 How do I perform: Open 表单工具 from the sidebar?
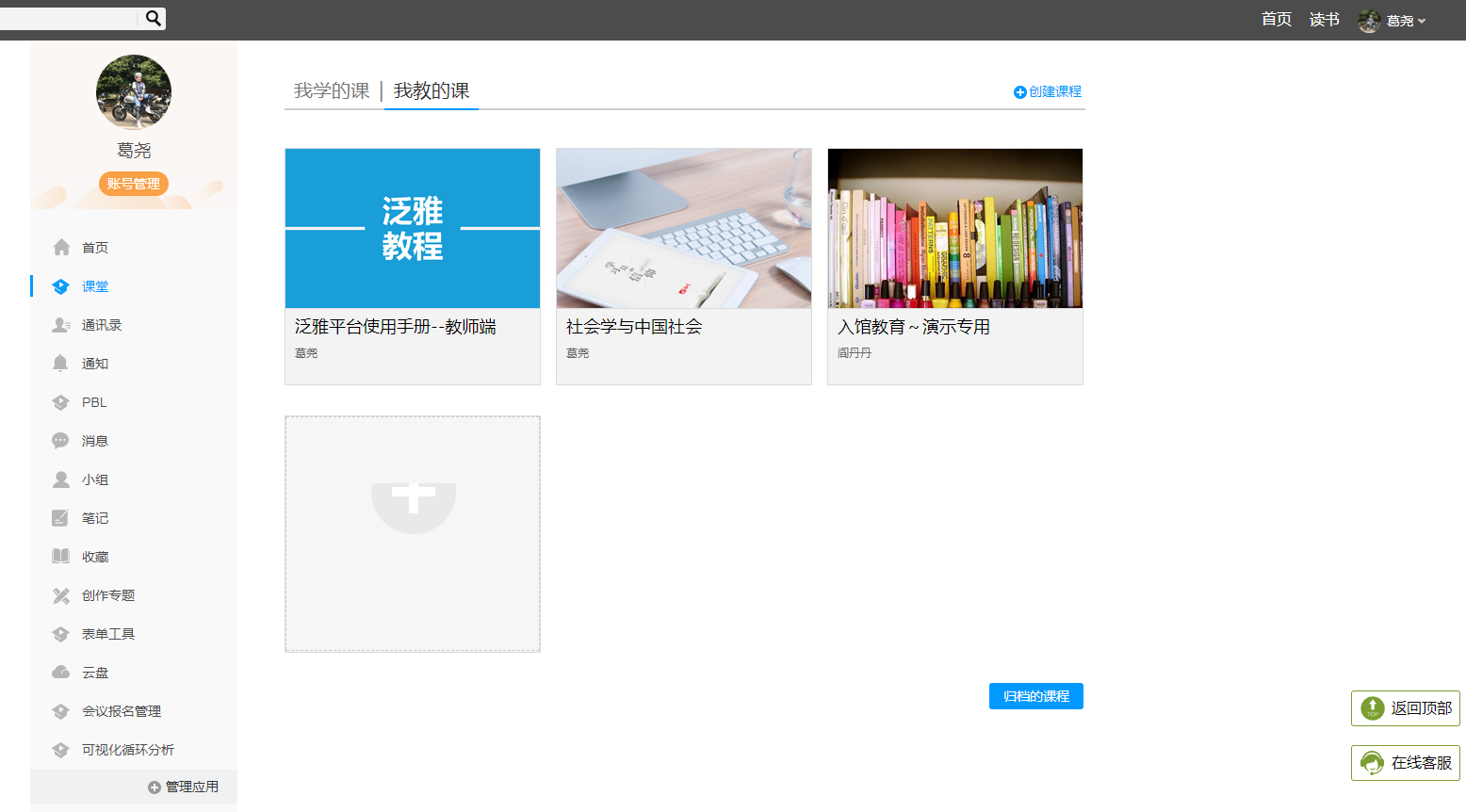pos(103,633)
